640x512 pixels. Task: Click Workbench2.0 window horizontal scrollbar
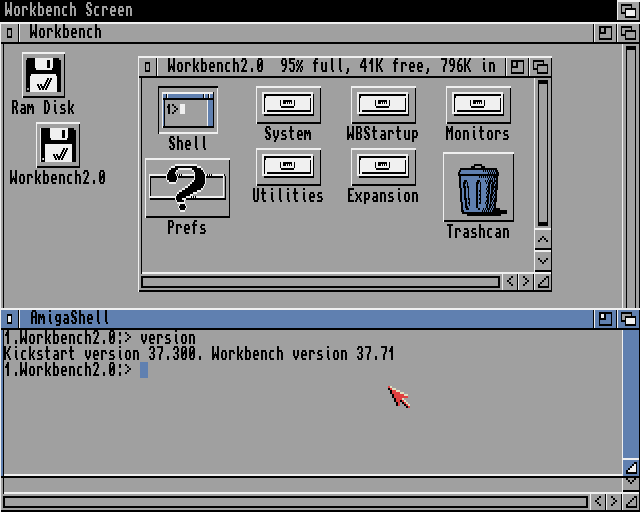click(320, 282)
